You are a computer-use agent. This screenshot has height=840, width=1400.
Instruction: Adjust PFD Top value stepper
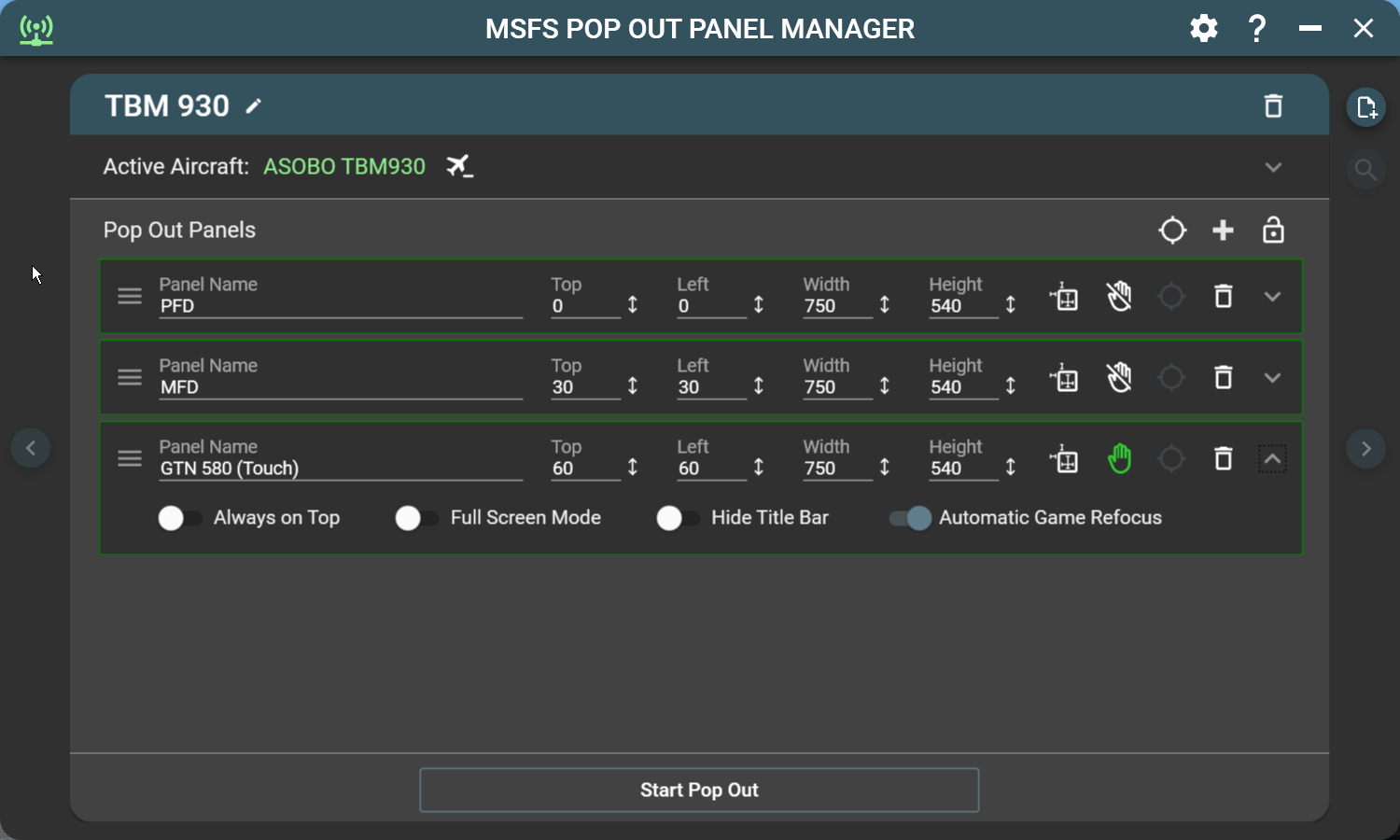coord(633,304)
